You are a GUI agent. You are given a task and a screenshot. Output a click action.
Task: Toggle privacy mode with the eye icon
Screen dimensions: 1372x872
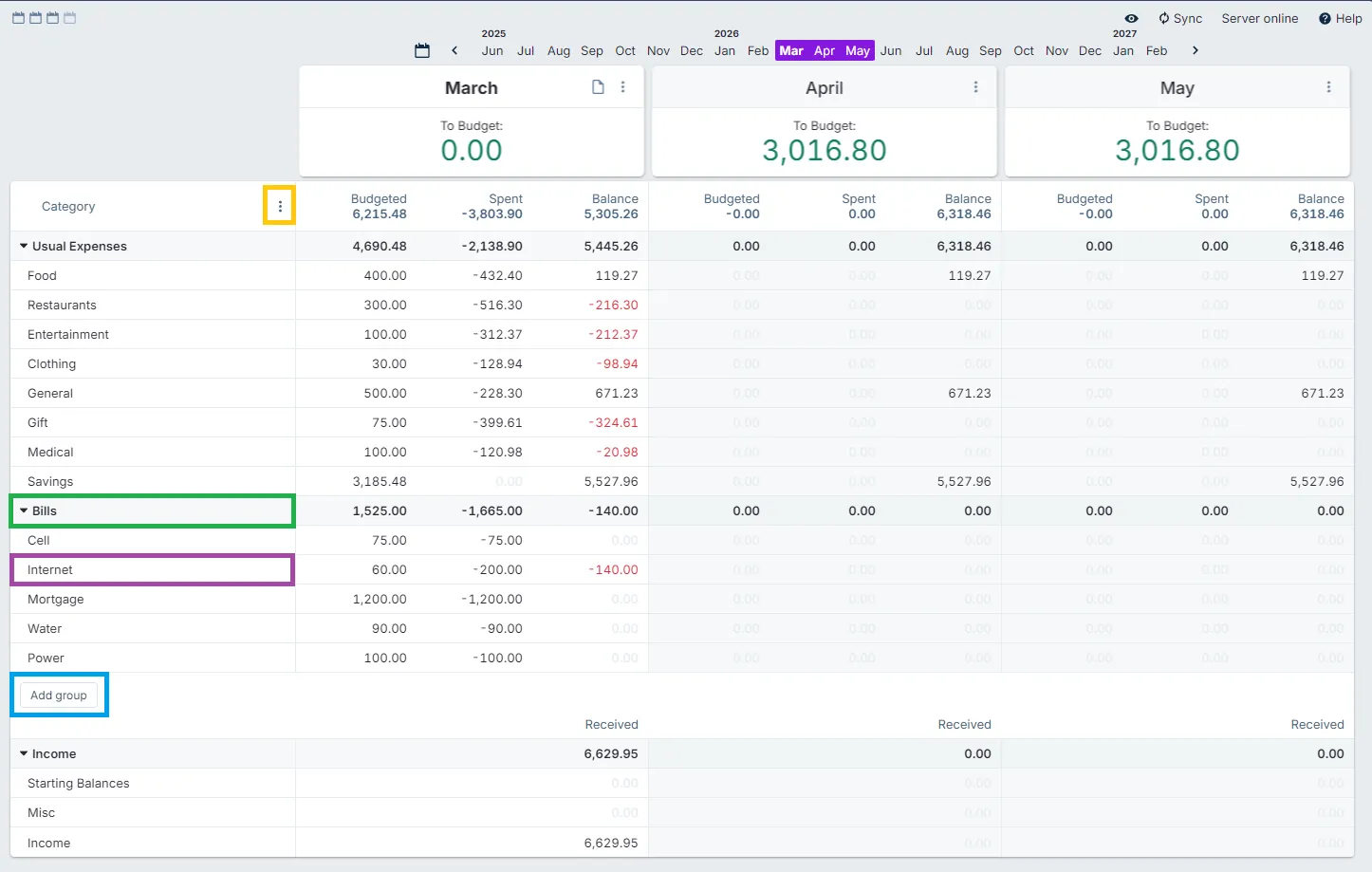1131,18
